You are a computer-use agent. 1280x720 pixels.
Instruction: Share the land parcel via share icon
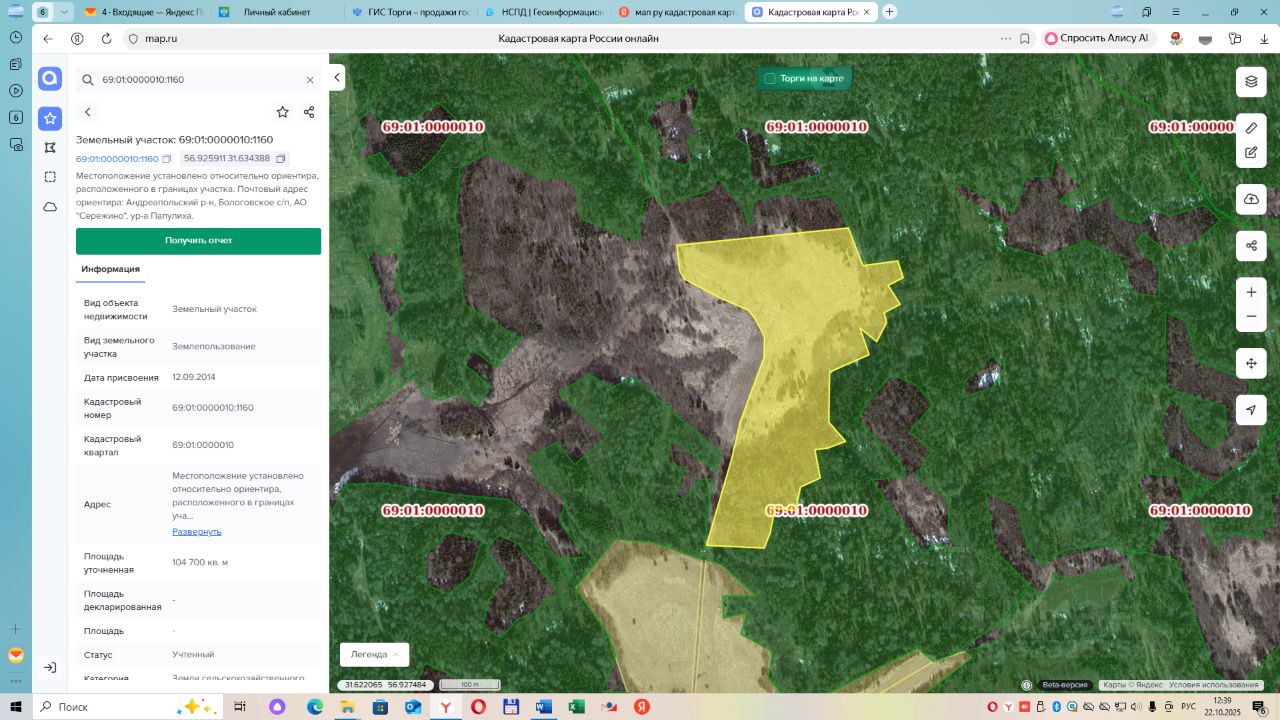[x=309, y=112]
